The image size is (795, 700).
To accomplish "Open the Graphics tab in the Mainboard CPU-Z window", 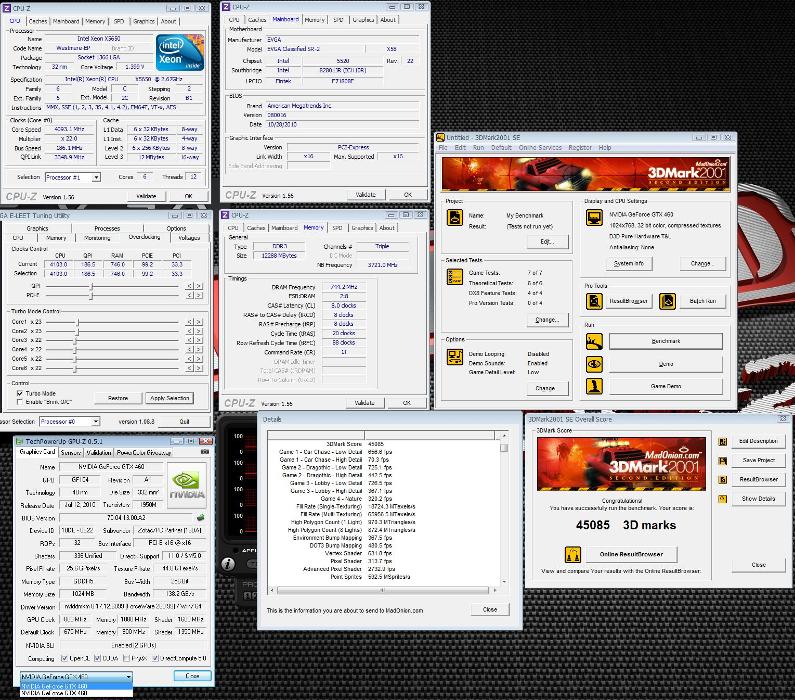I will click(x=363, y=20).
